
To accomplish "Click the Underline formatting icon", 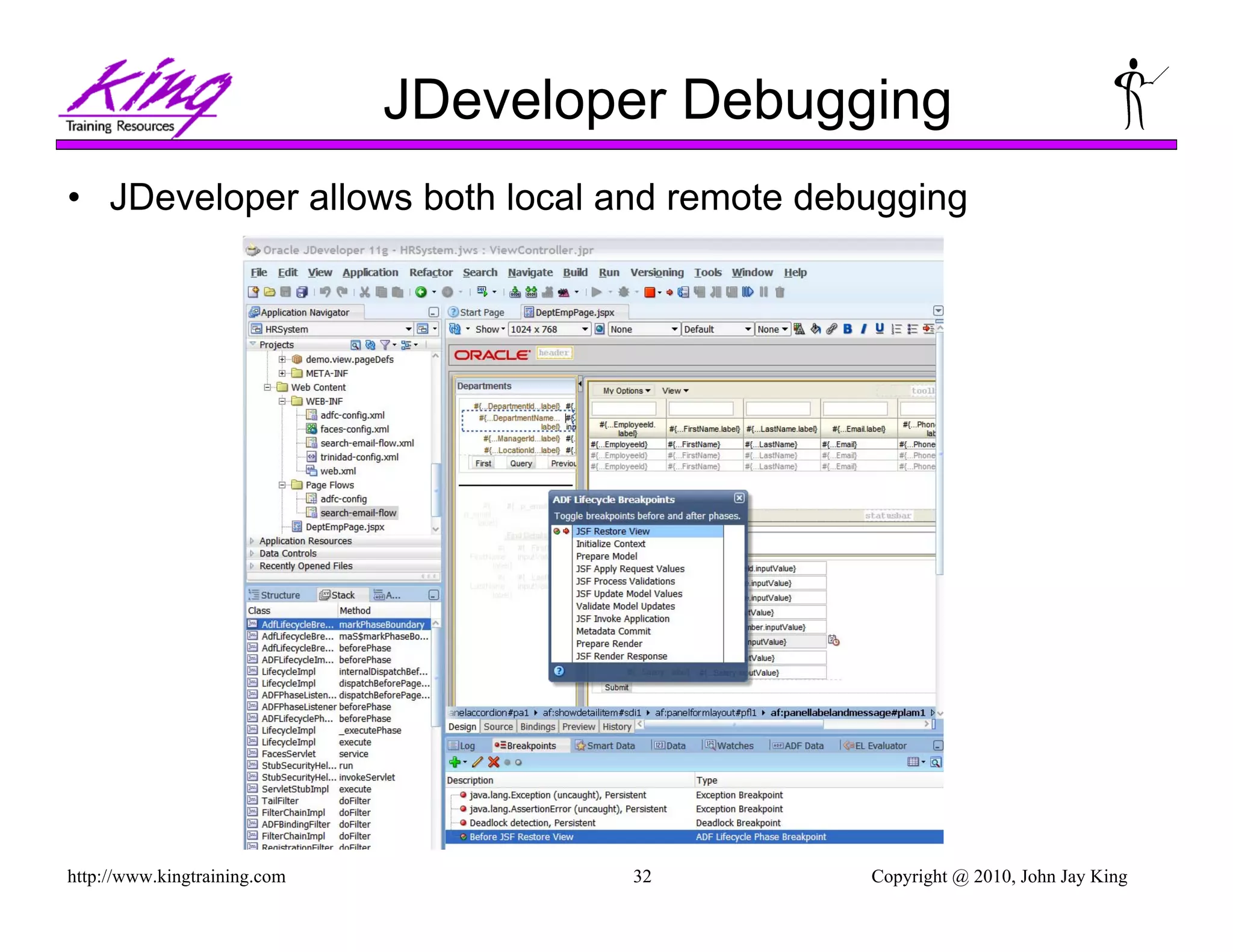I will tap(880, 329).
